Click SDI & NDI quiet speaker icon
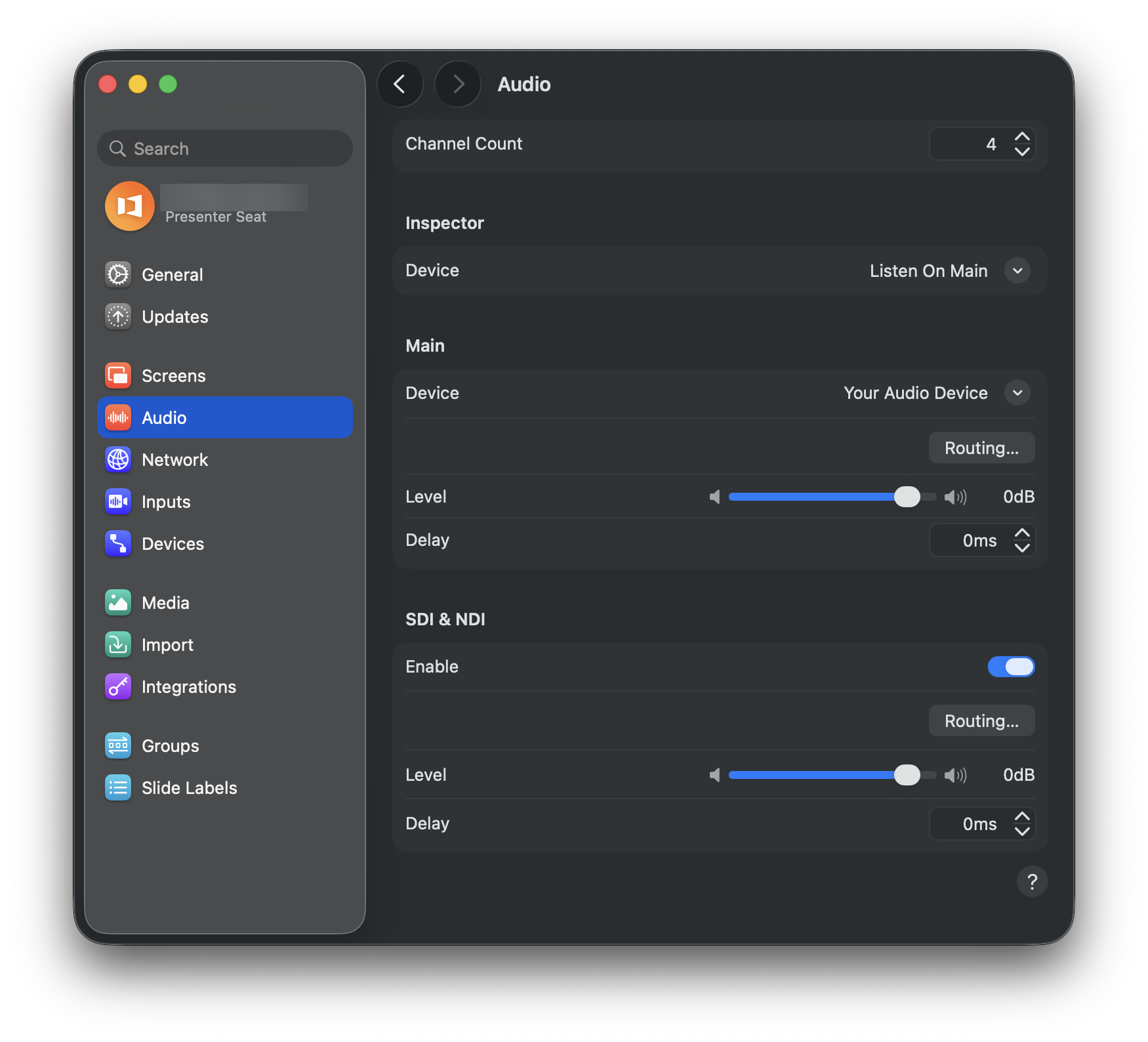Screen dimensions: 1148x1042 point(715,775)
